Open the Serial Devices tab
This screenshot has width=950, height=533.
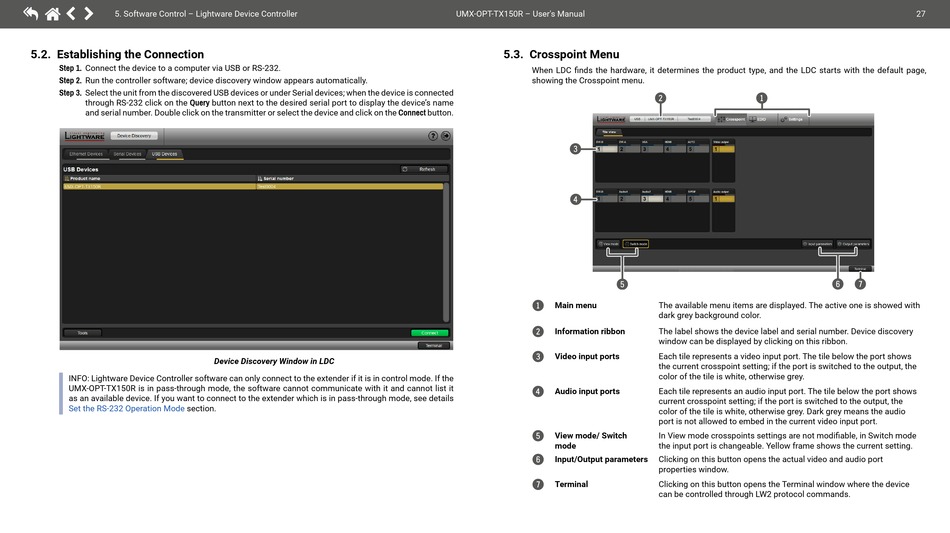point(127,154)
